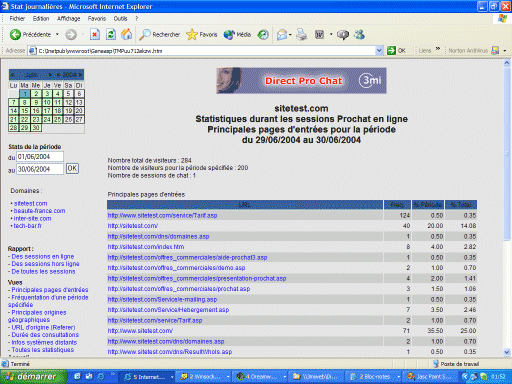Open the Edit icon dropdown arrow
Viewport: 512px width, 384px height.
click(331, 34)
